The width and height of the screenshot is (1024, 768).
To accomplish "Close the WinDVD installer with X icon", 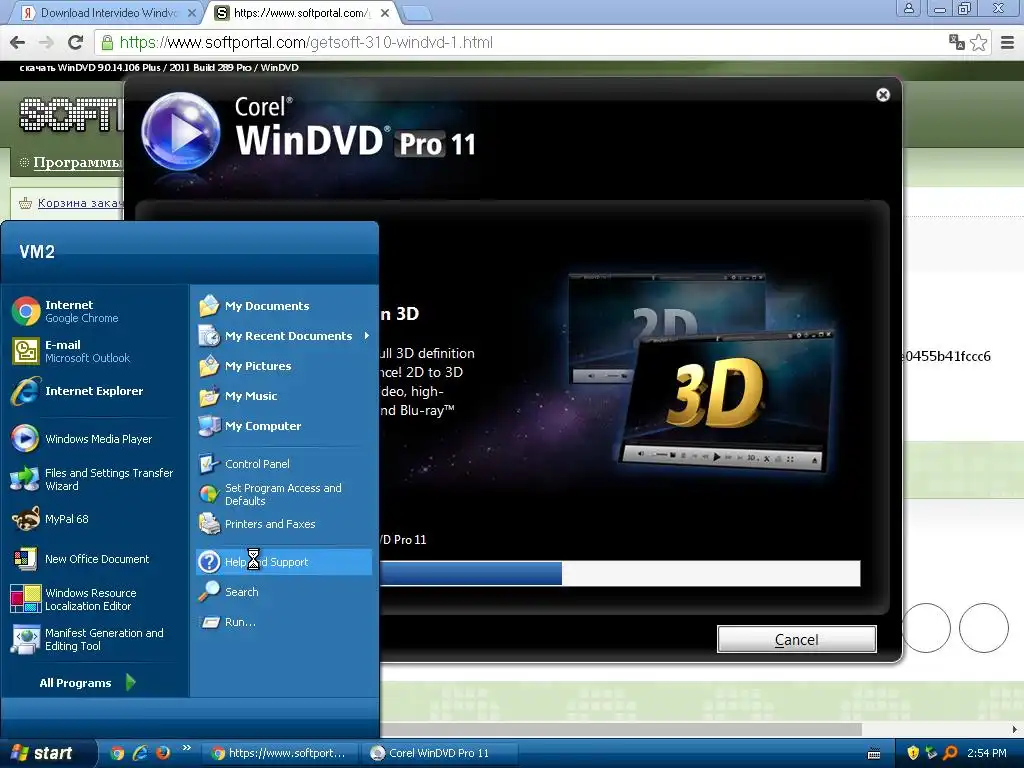I will pyautogui.click(x=883, y=95).
